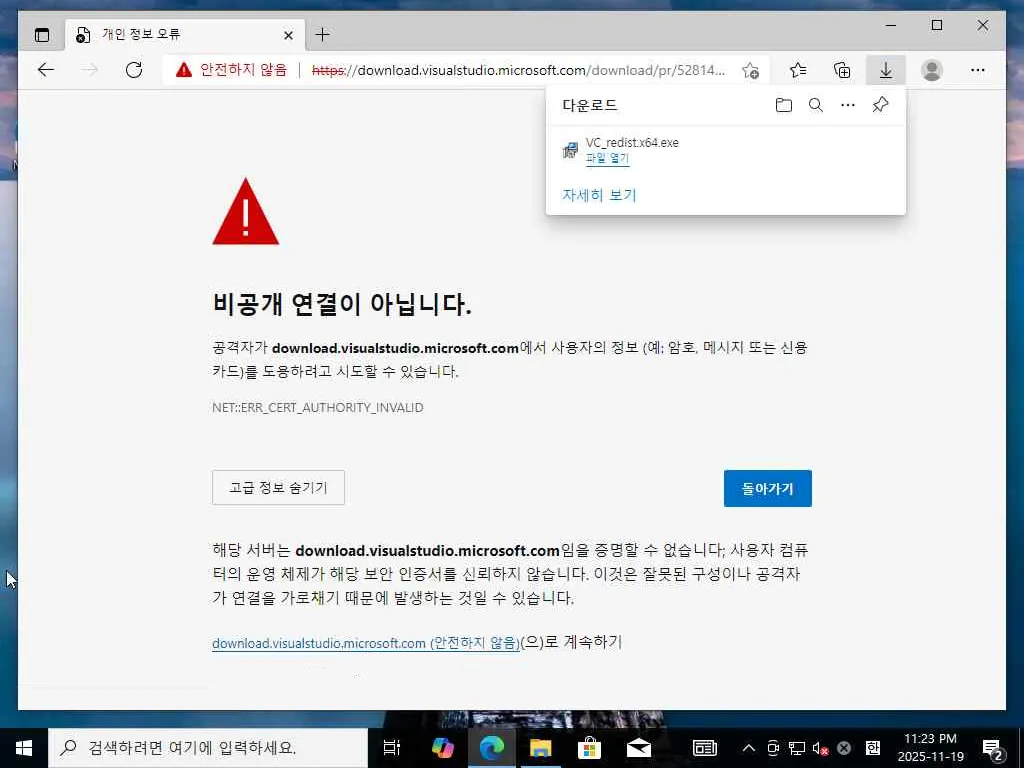
Task: Select the 개인 정보 오류 tab
Action: pos(185,35)
